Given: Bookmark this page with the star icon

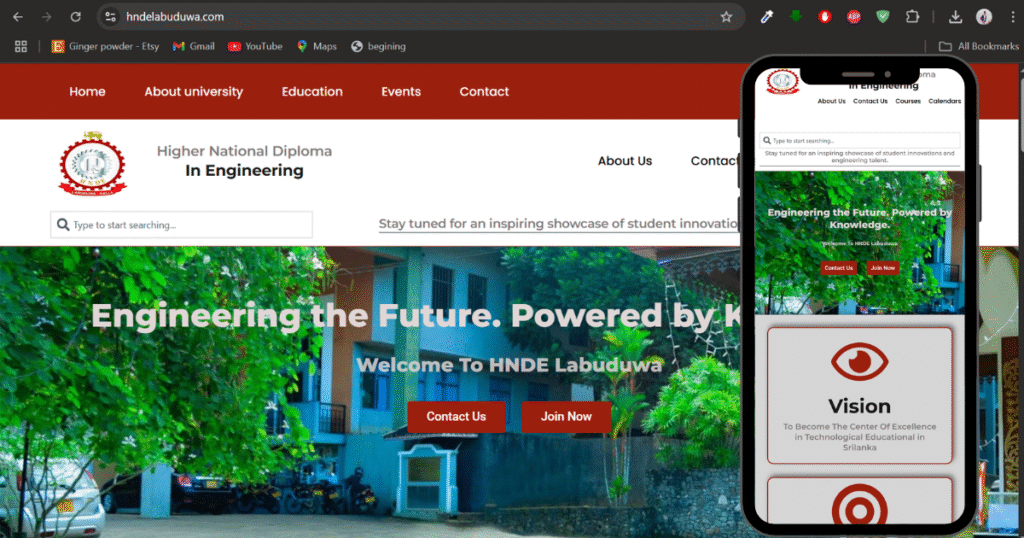Looking at the screenshot, I should pos(726,17).
